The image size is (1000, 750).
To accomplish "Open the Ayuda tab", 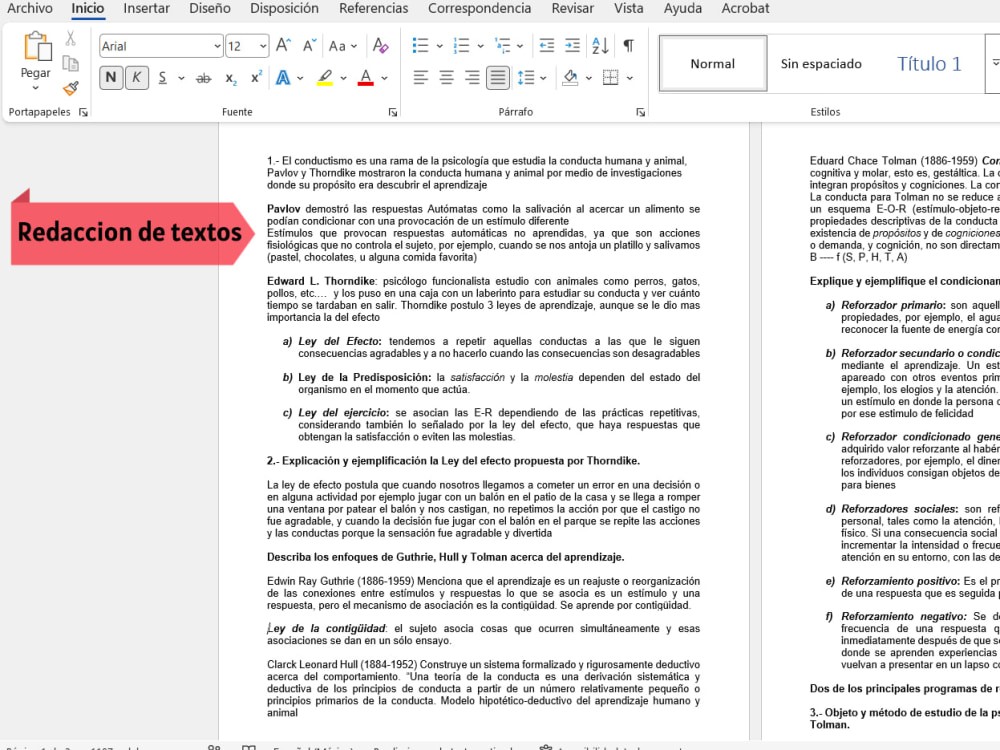I will click(682, 8).
